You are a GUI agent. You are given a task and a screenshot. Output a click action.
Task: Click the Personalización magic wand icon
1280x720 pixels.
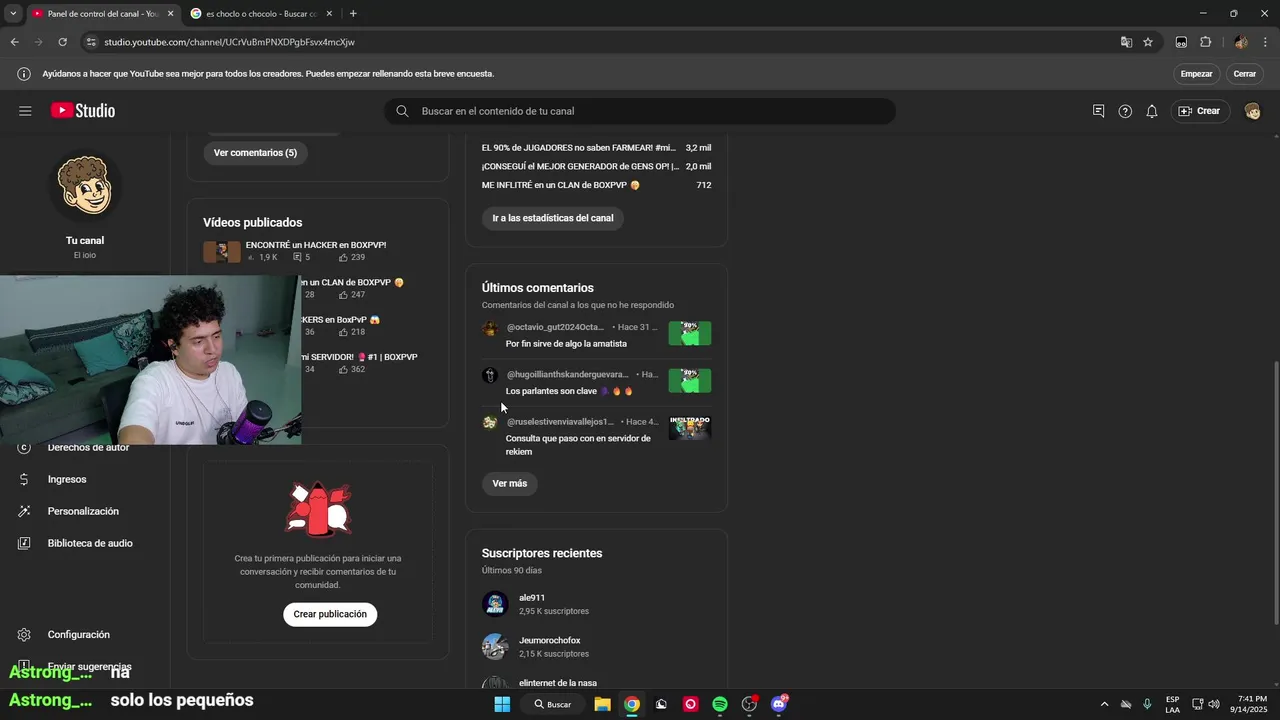[24, 511]
